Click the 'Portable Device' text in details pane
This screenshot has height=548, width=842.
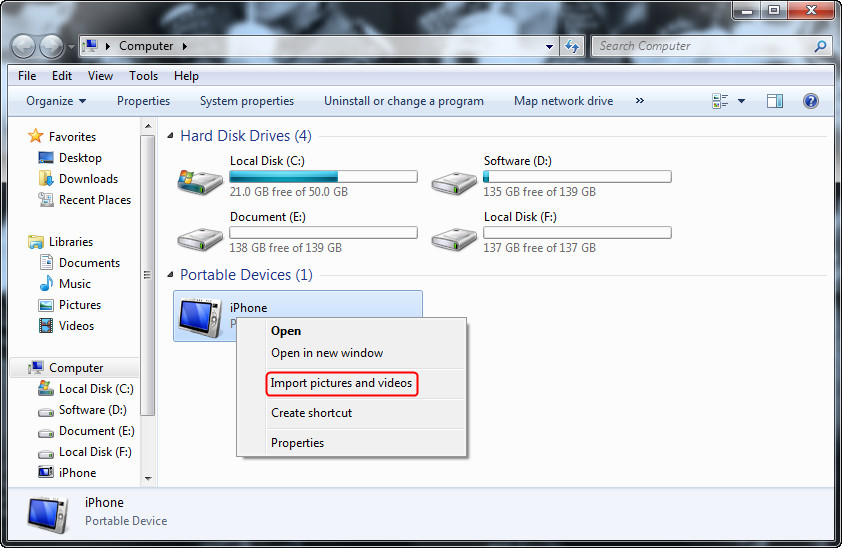point(126,521)
